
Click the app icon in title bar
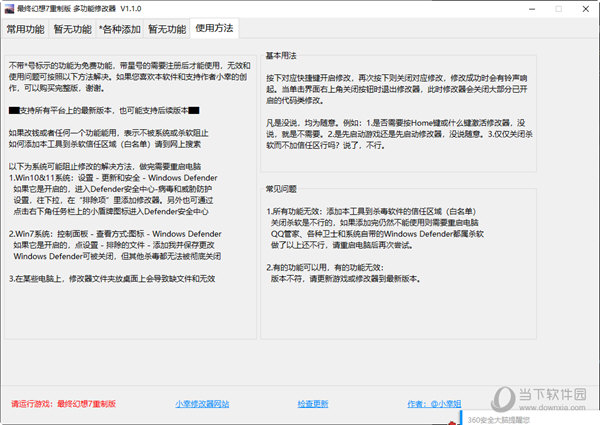[9, 9]
